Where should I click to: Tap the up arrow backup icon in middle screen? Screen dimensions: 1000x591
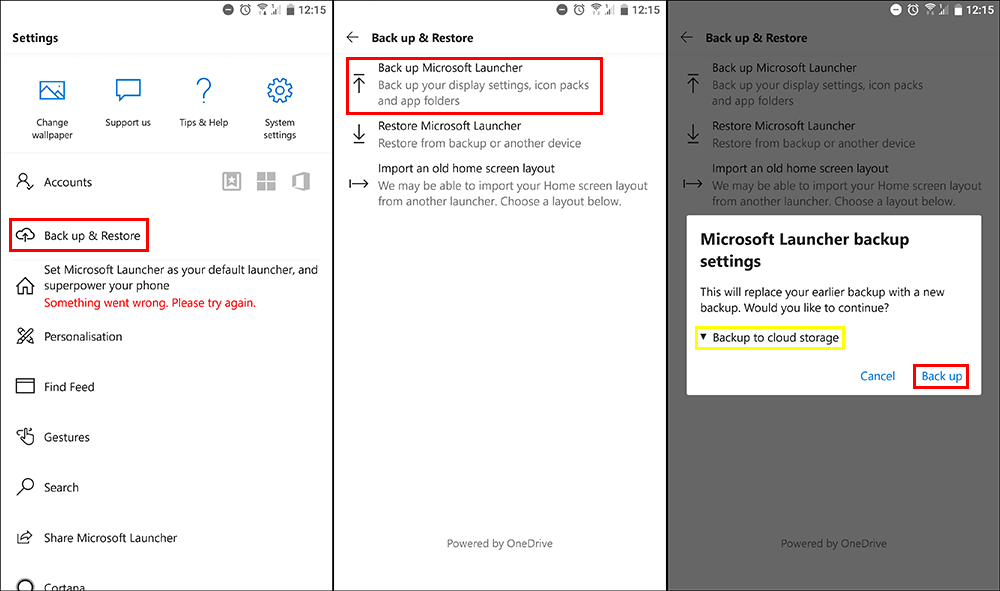pyautogui.click(x=359, y=84)
